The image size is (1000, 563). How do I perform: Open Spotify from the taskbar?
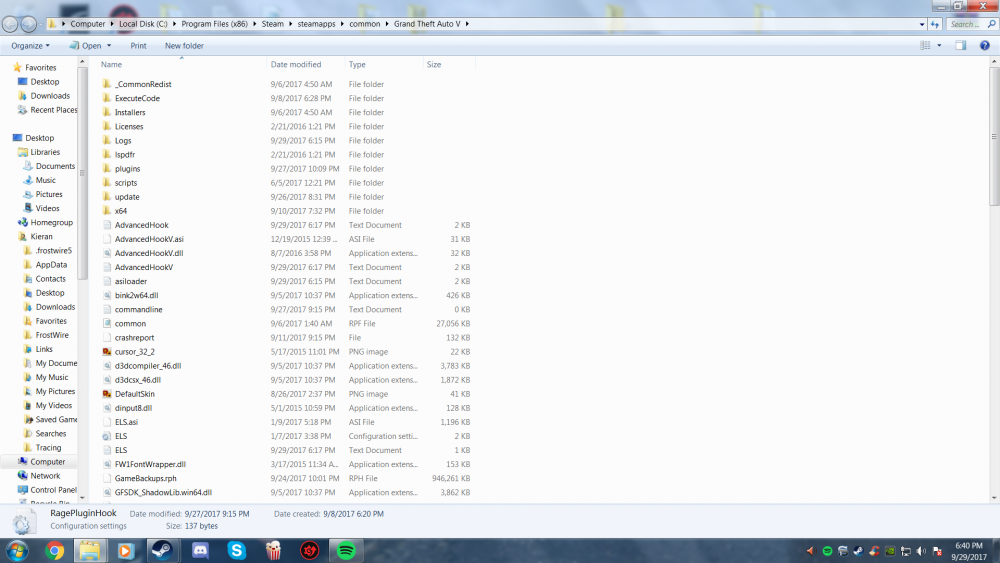tap(346, 550)
